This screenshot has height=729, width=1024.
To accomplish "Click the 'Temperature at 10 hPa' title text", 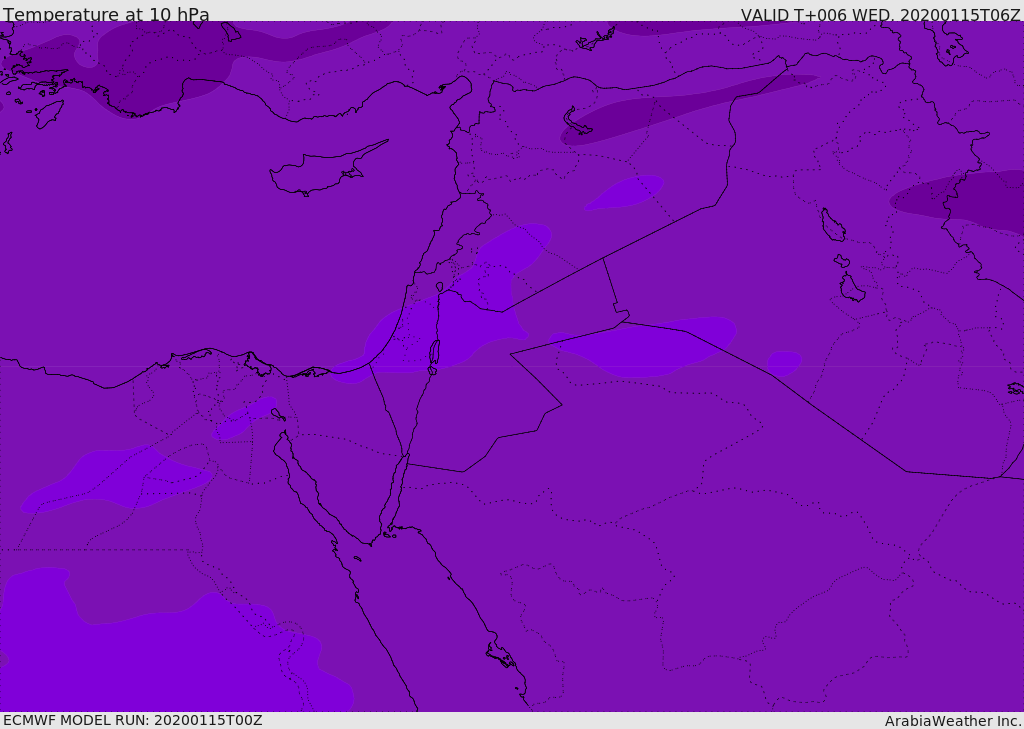I will click(106, 14).
